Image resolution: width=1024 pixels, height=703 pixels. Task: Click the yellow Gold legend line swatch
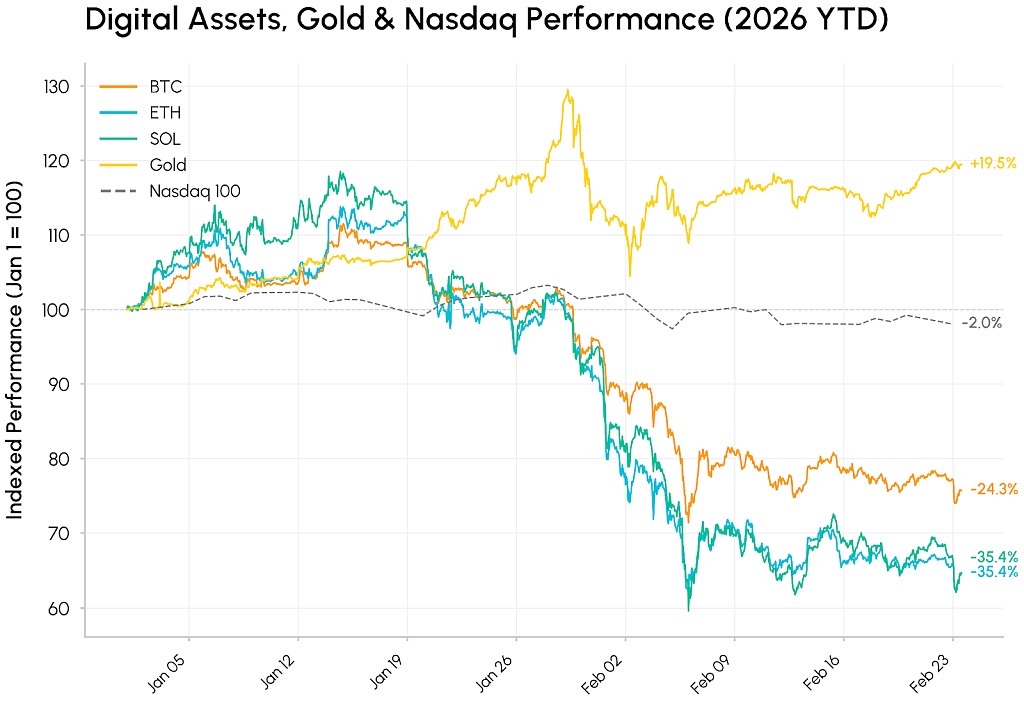point(119,165)
